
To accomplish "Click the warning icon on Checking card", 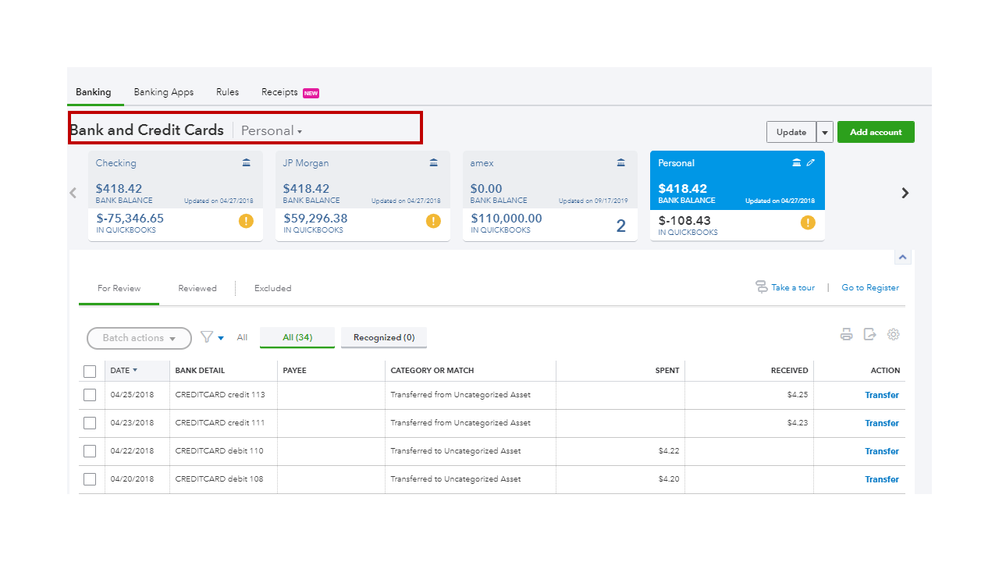I will point(246,221).
